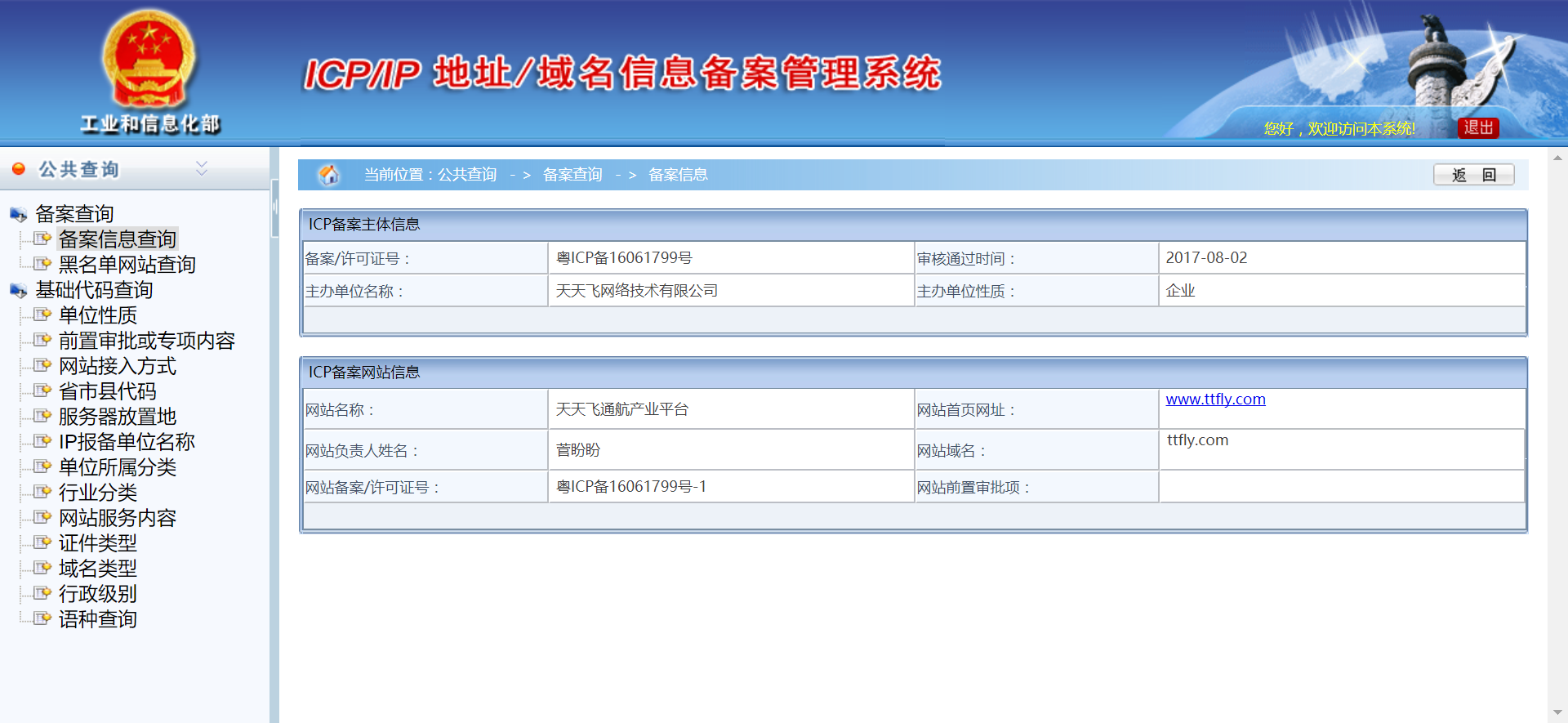Viewport: 1568px width, 723px height.
Task: Click the site name 天天飞通航产业平台
Action: [622, 408]
